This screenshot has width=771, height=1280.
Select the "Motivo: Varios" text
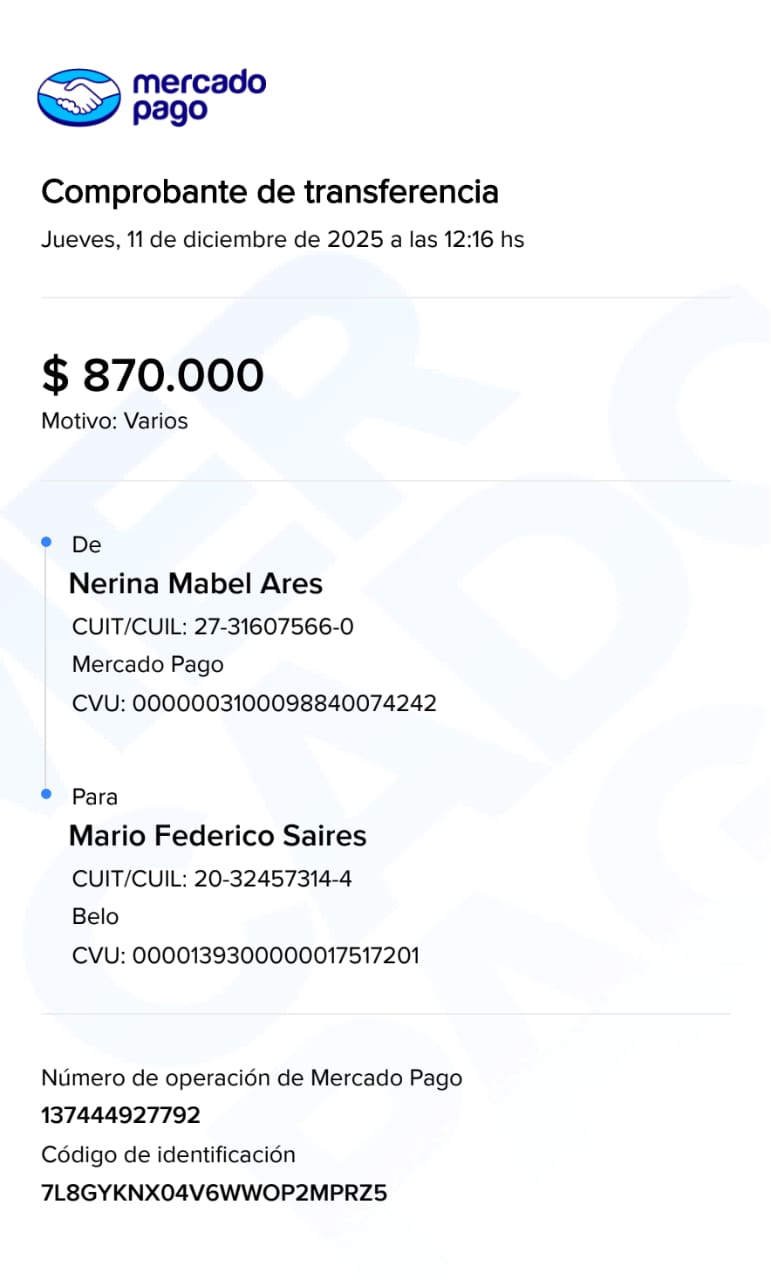[x=114, y=421]
